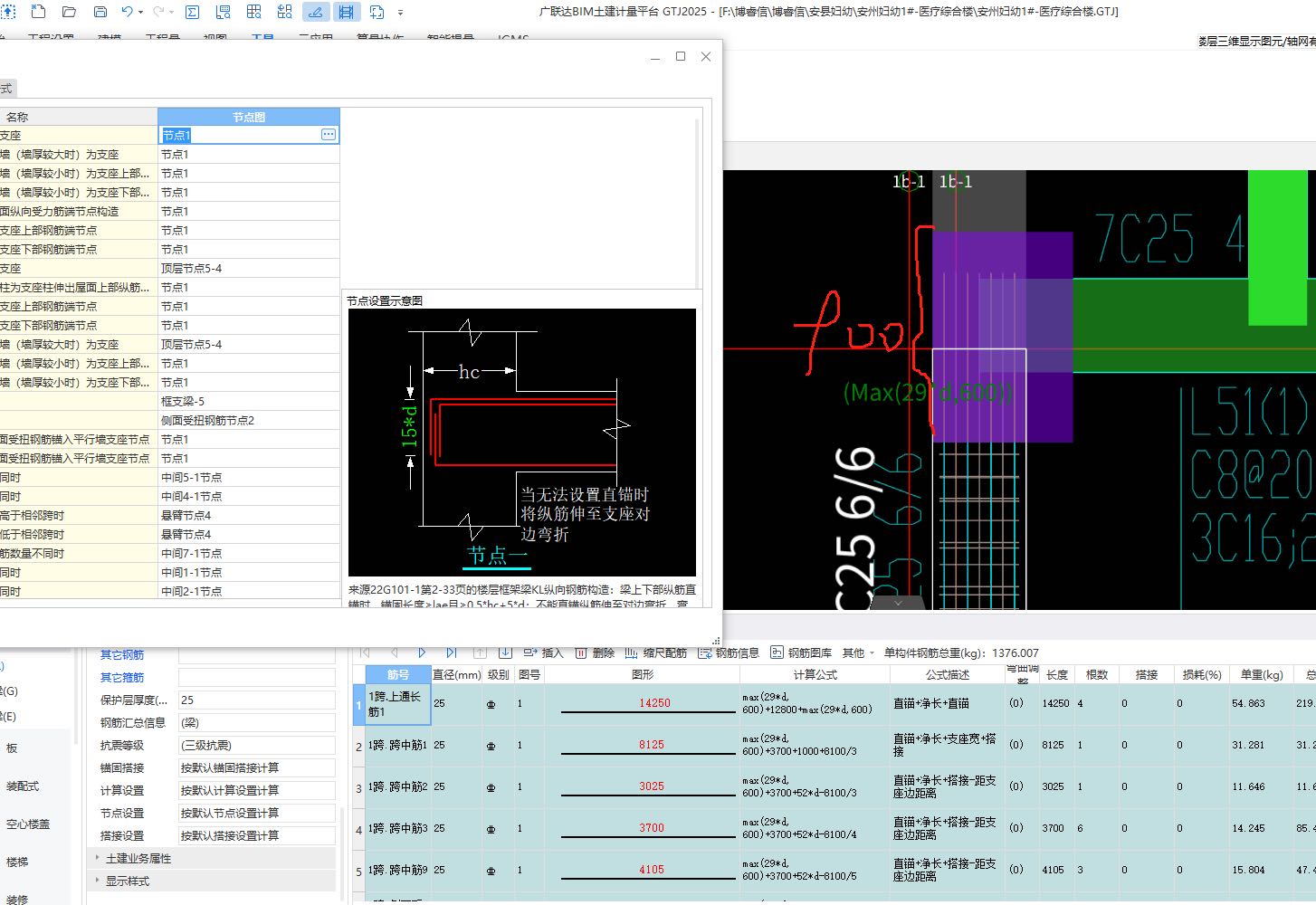The height and width of the screenshot is (905, 1316).
Task: Click the import arrow icon at top-left
Action: [8, 12]
